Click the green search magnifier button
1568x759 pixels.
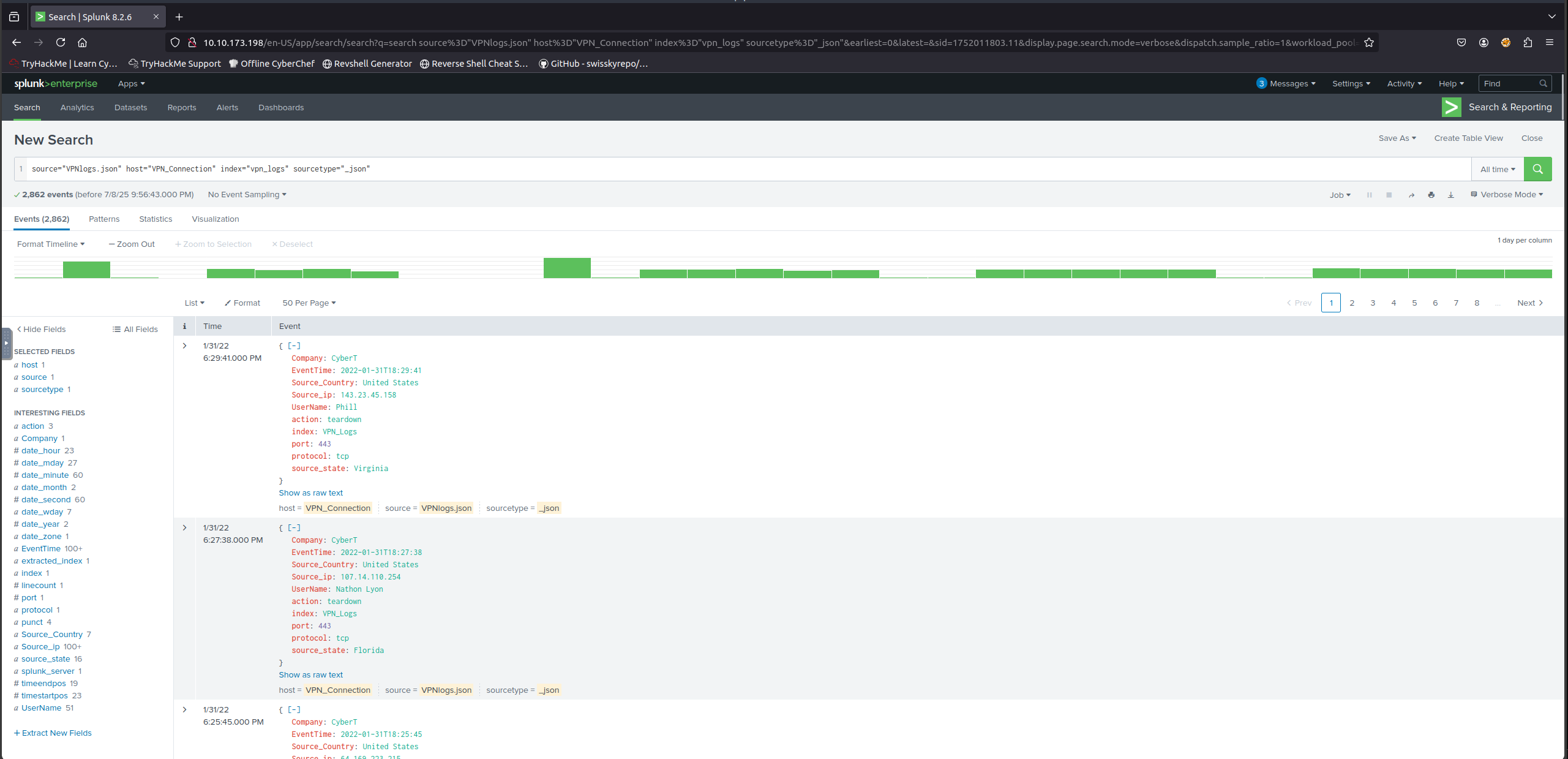coord(1537,169)
